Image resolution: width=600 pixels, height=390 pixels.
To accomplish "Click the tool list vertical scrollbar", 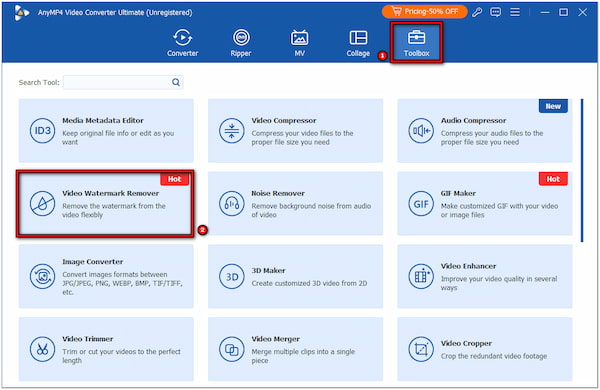I will point(582,170).
